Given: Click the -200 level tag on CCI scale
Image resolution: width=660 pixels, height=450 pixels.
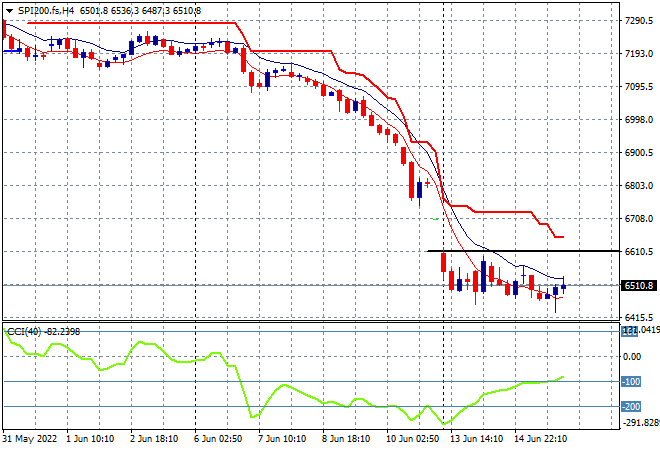Looking at the screenshot, I should click(x=631, y=407).
